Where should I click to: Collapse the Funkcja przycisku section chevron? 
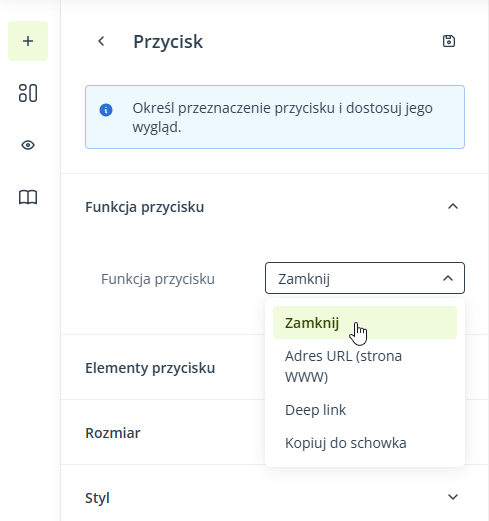453,207
